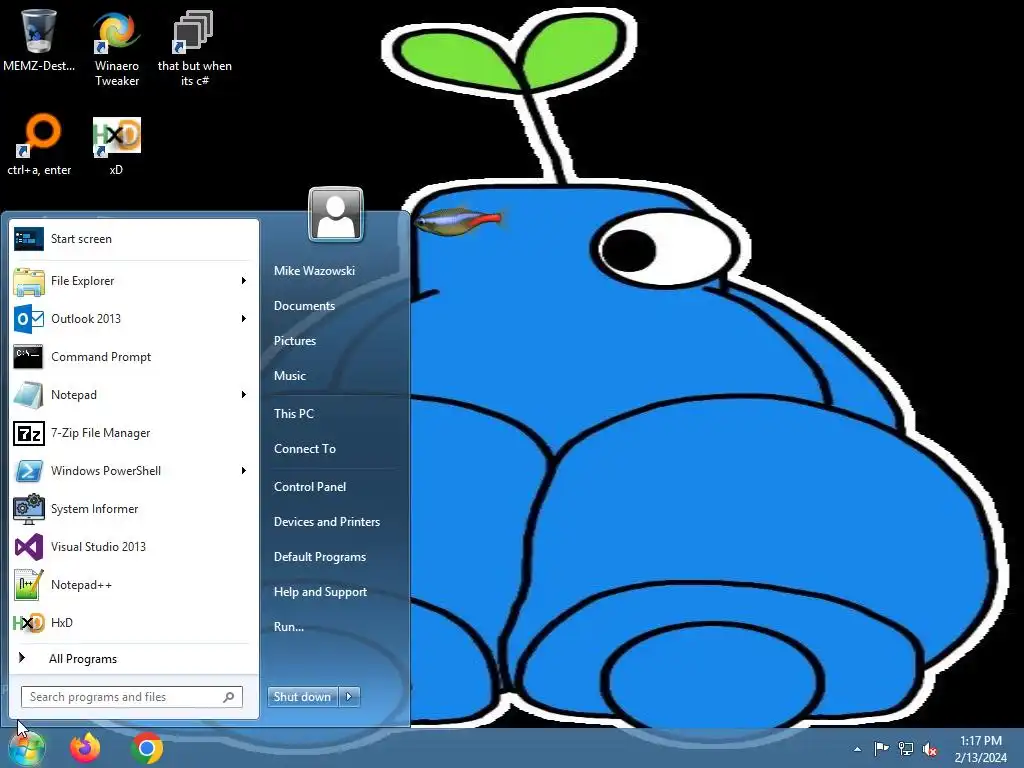Click the Outlook 2013 icon
Viewport: 1024px width, 768px height.
(x=29, y=319)
